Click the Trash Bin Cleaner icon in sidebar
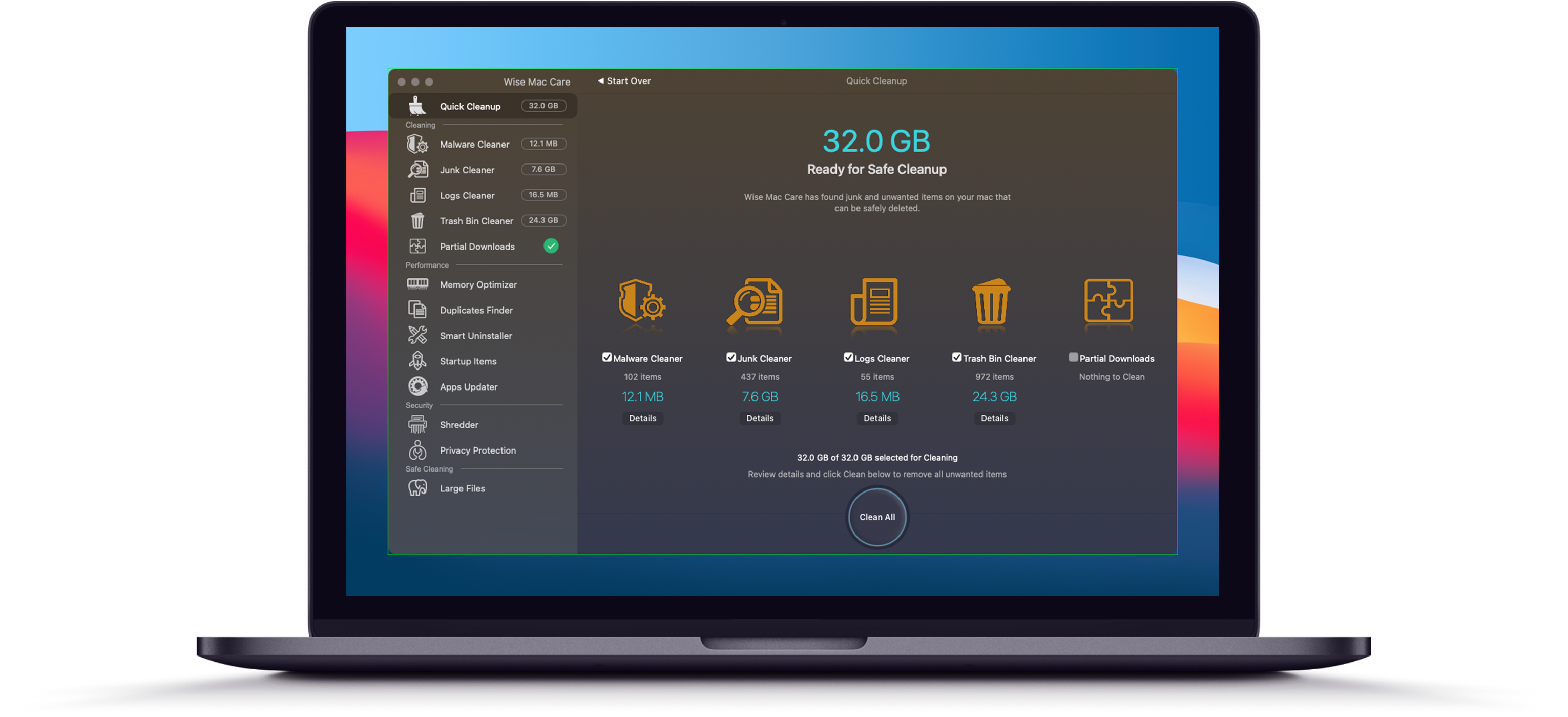This screenshot has width=1568, height=717. 417,220
